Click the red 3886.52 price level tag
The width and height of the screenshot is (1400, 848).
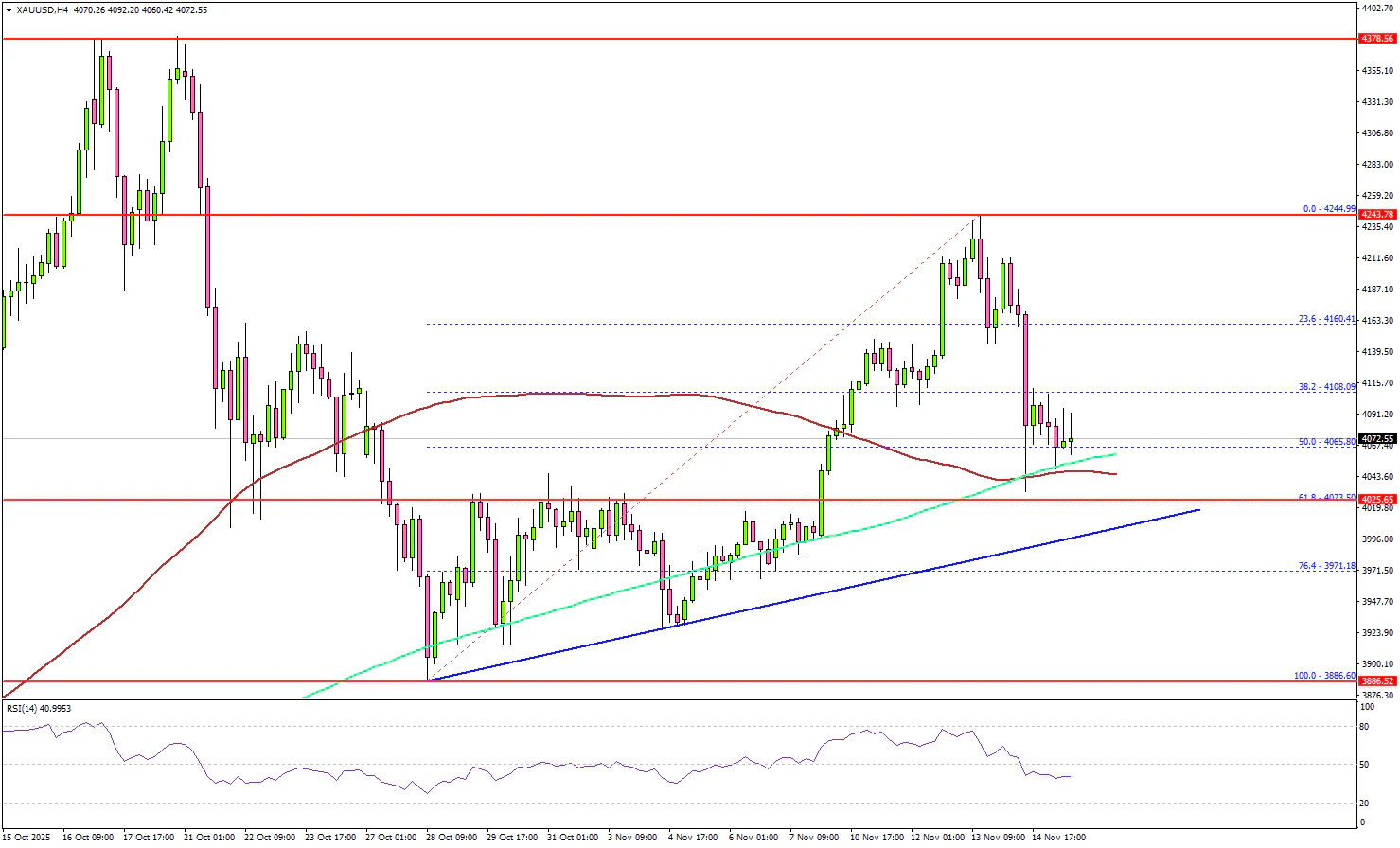(x=1376, y=680)
